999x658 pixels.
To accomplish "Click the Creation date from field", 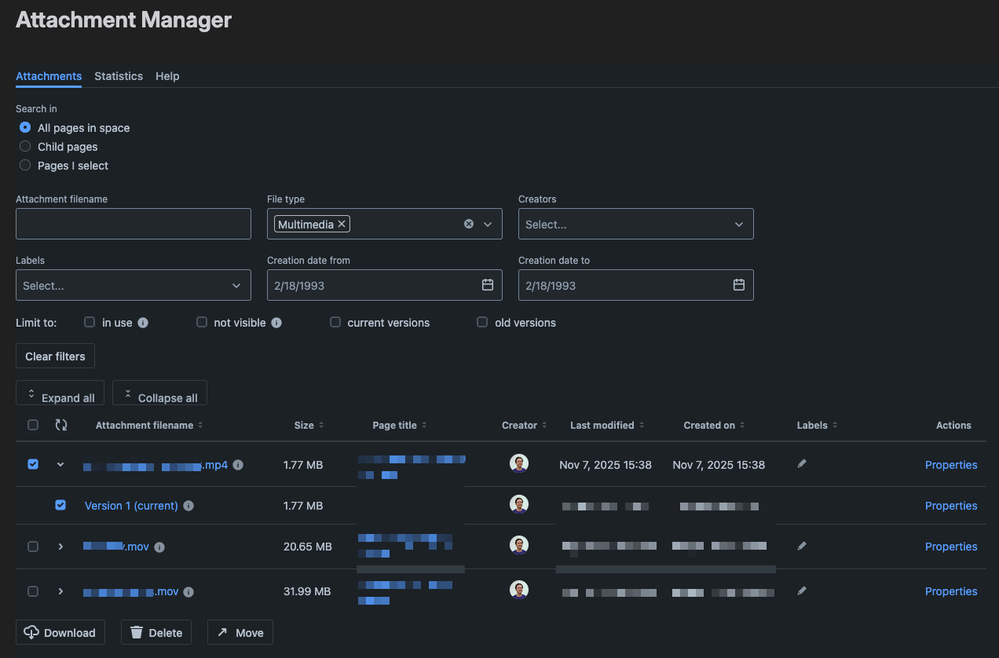I will click(x=384, y=285).
